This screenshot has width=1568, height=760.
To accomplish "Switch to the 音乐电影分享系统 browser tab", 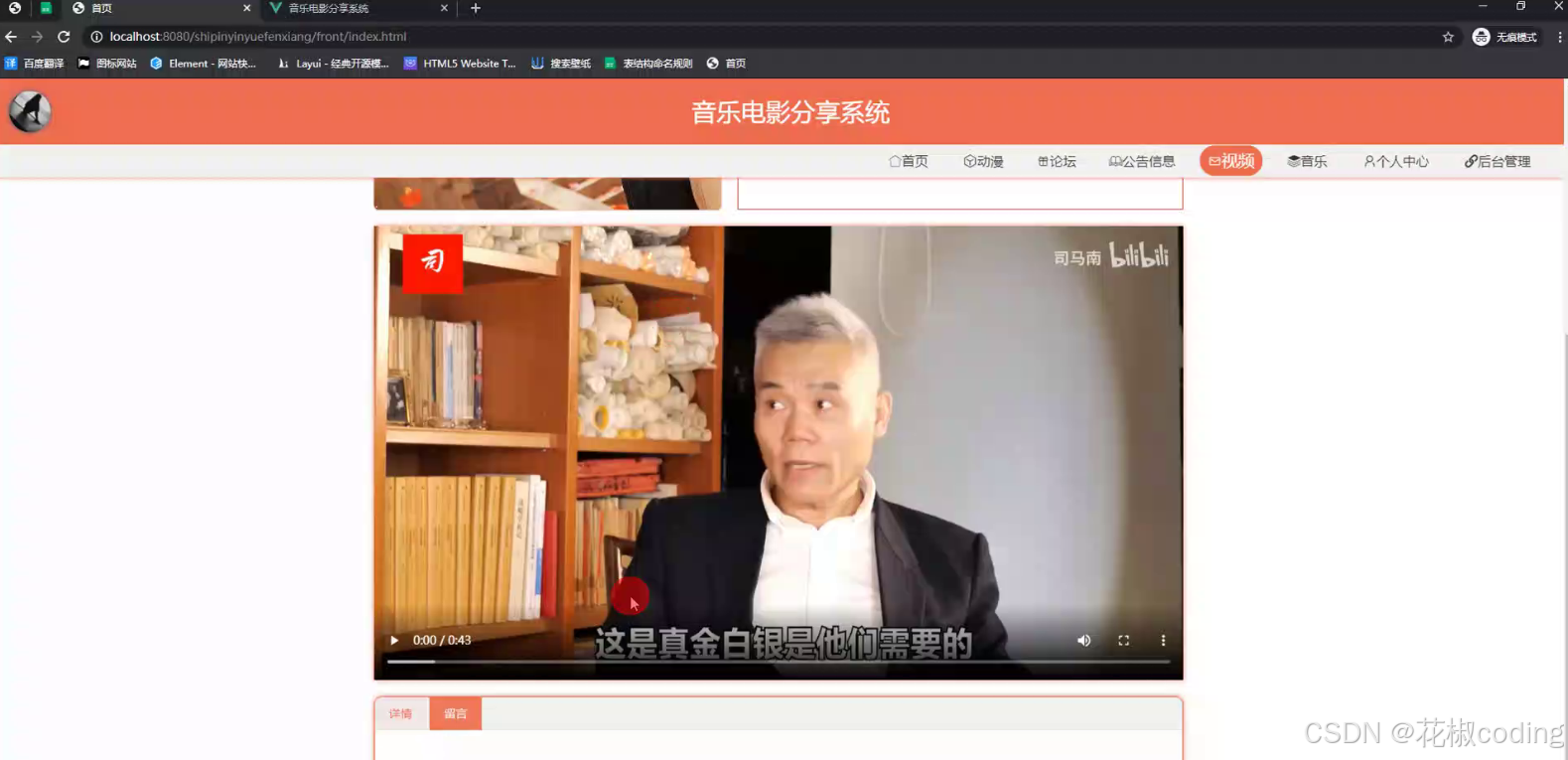I will click(357, 8).
